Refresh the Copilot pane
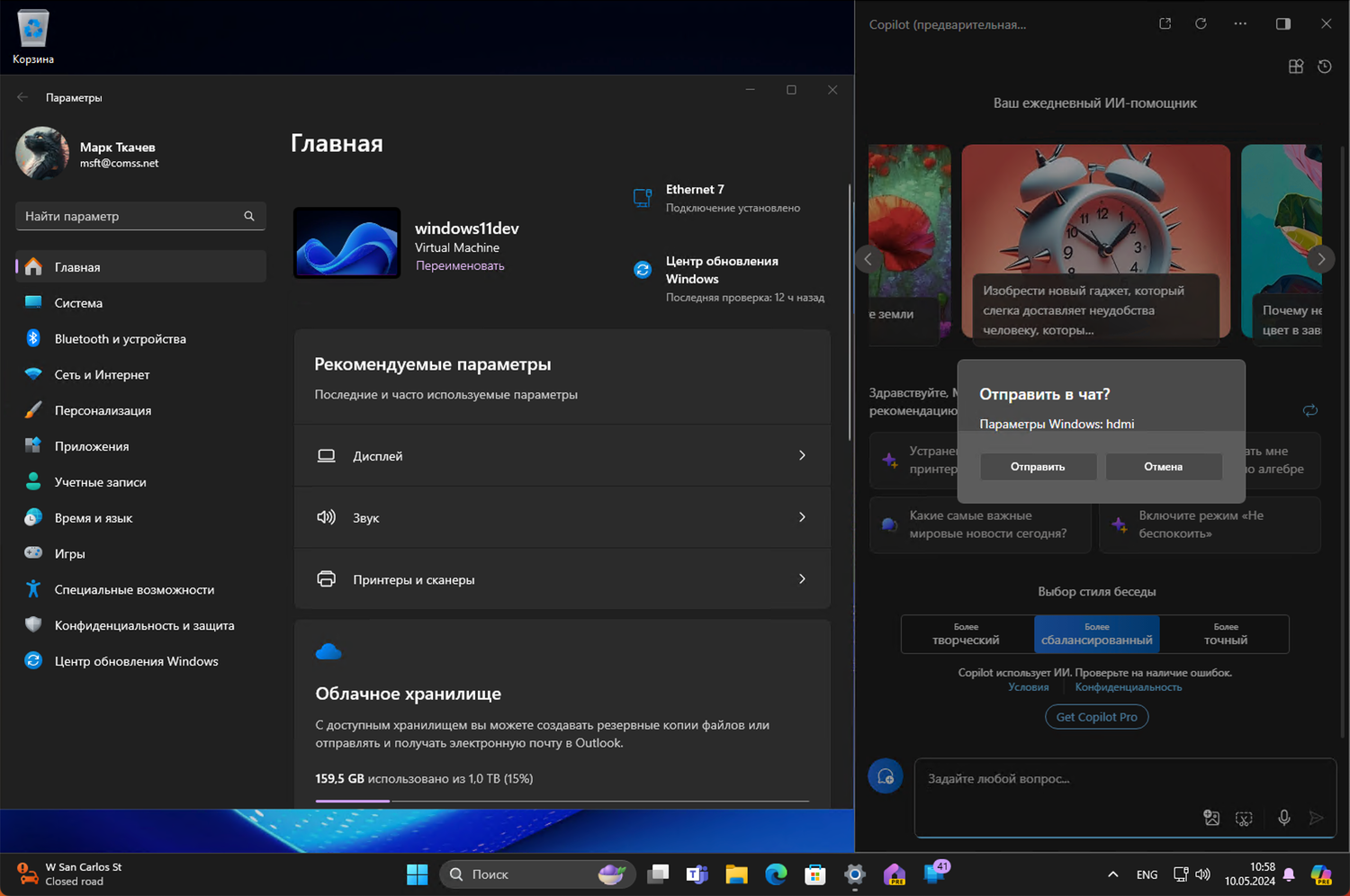The width and height of the screenshot is (1350, 896). 1201,24
